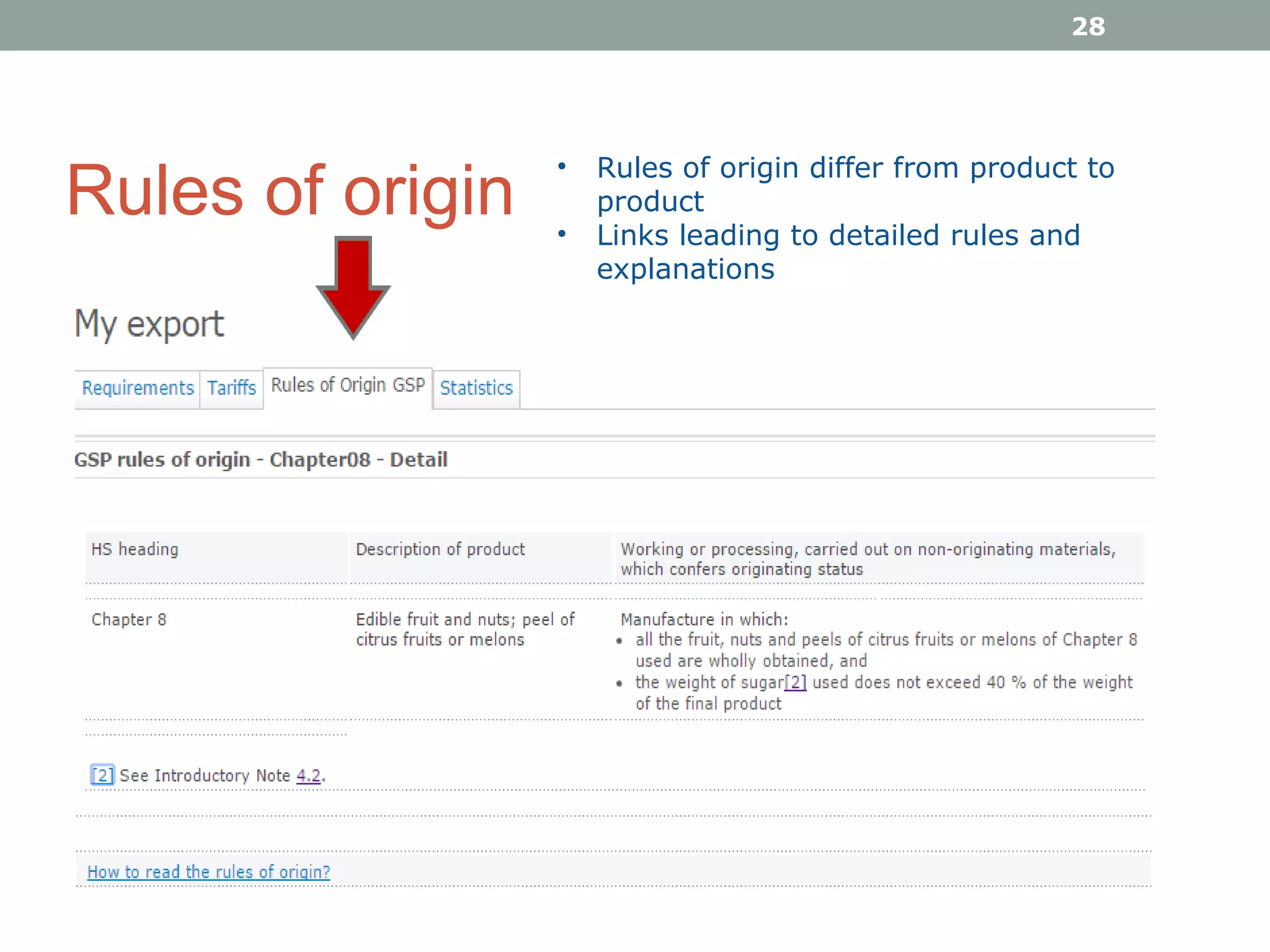This screenshot has height=952, width=1270.
Task: Open the Requirements tab
Action: pyautogui.click(x=138, y=388)
